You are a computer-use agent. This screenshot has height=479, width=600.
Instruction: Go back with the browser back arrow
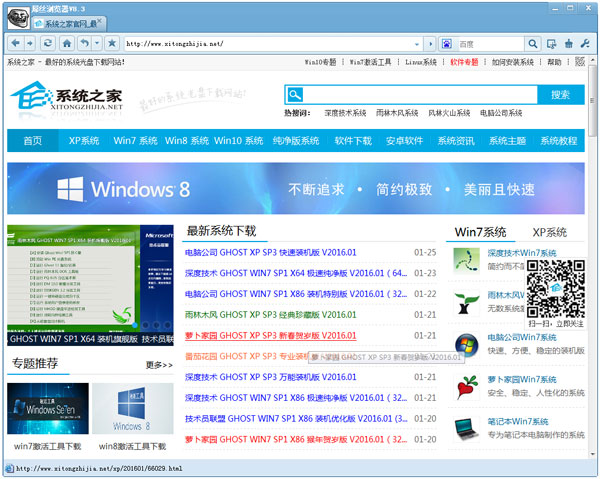pyautogui.click(x=16, y=43)
